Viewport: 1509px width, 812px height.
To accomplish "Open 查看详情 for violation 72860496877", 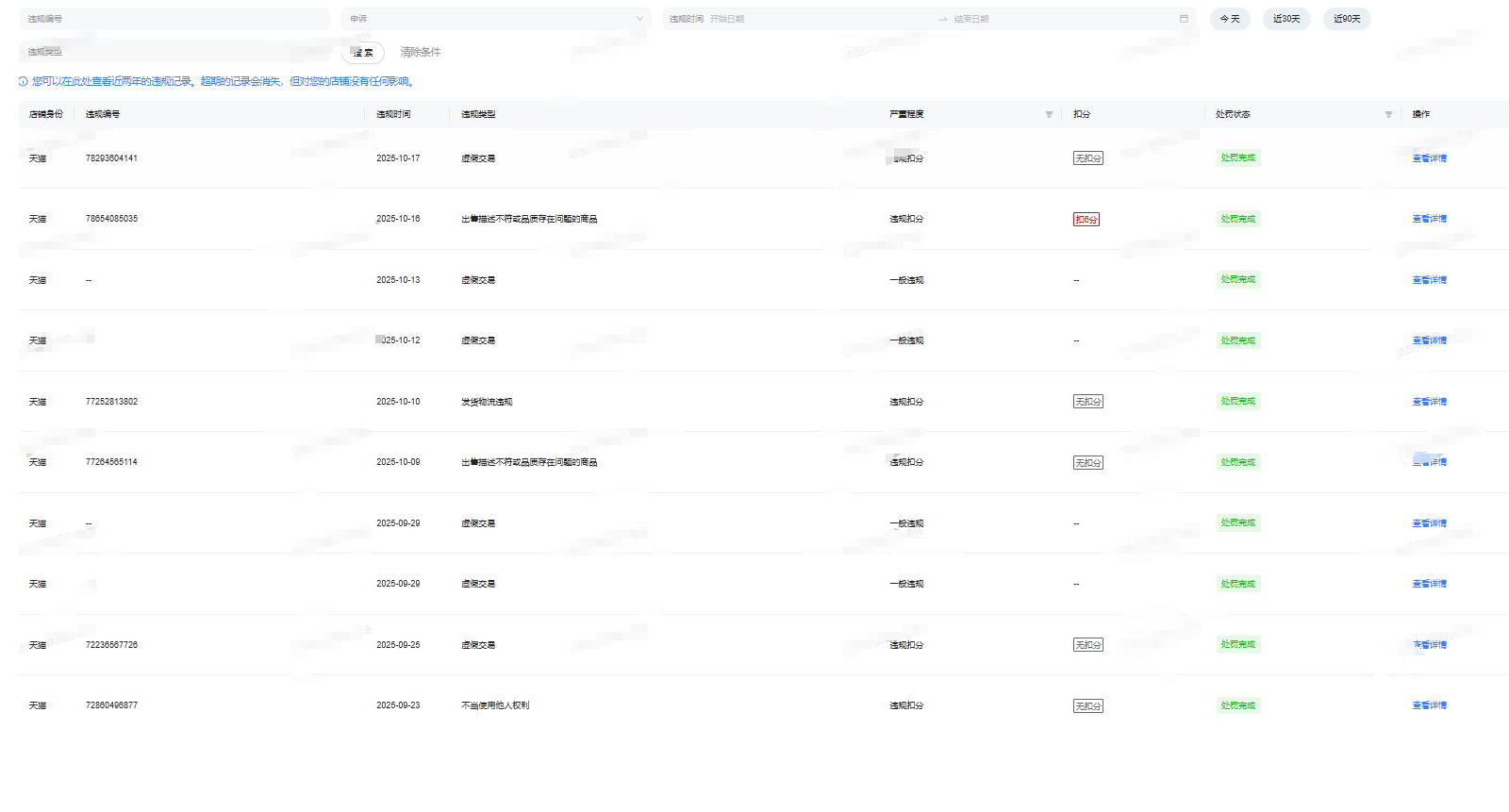I will tap(1429, 705).
